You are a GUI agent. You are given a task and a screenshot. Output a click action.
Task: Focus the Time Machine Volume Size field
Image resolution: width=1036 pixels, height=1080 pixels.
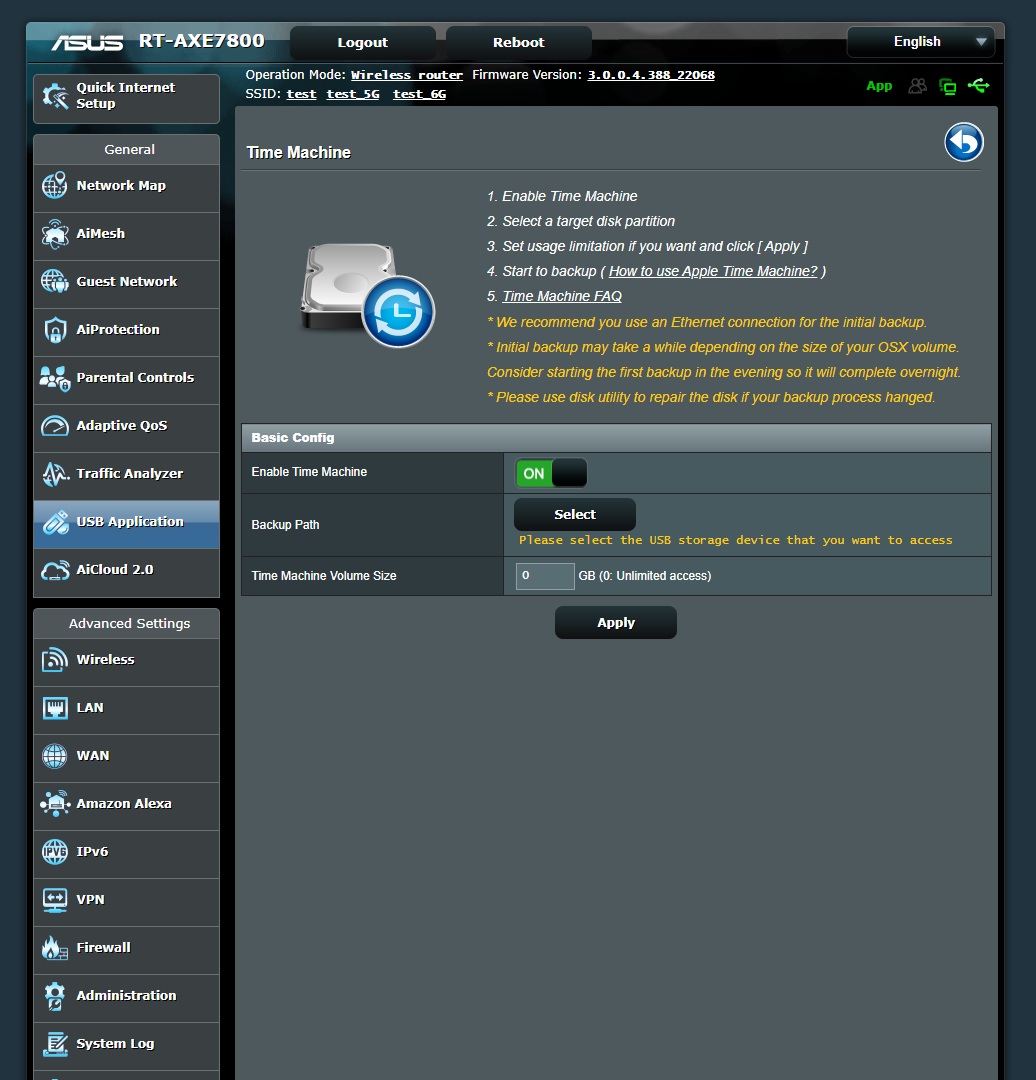[x=545, y=576]
